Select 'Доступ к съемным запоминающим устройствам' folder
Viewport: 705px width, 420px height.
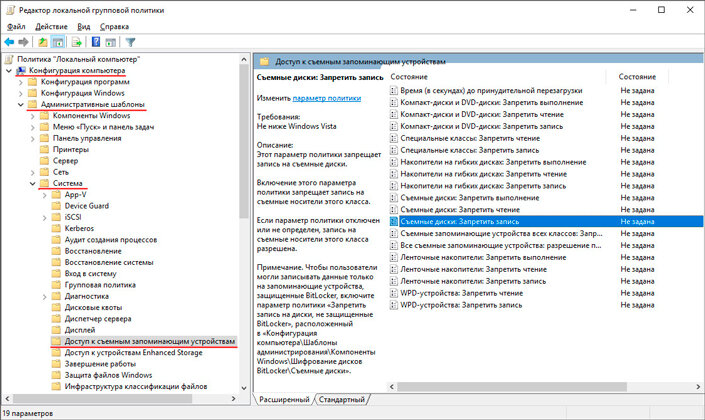150,341
